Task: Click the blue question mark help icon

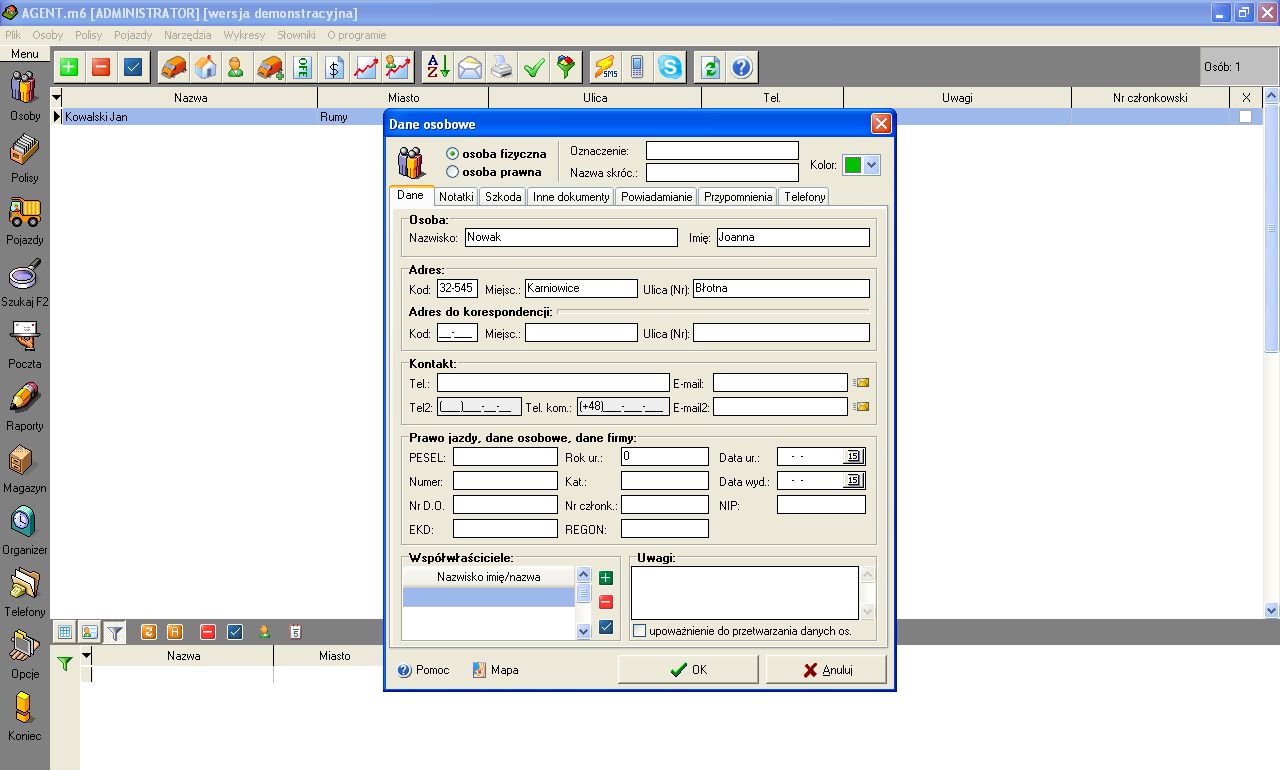Action: pyautogui.click(x=741, y=67)
